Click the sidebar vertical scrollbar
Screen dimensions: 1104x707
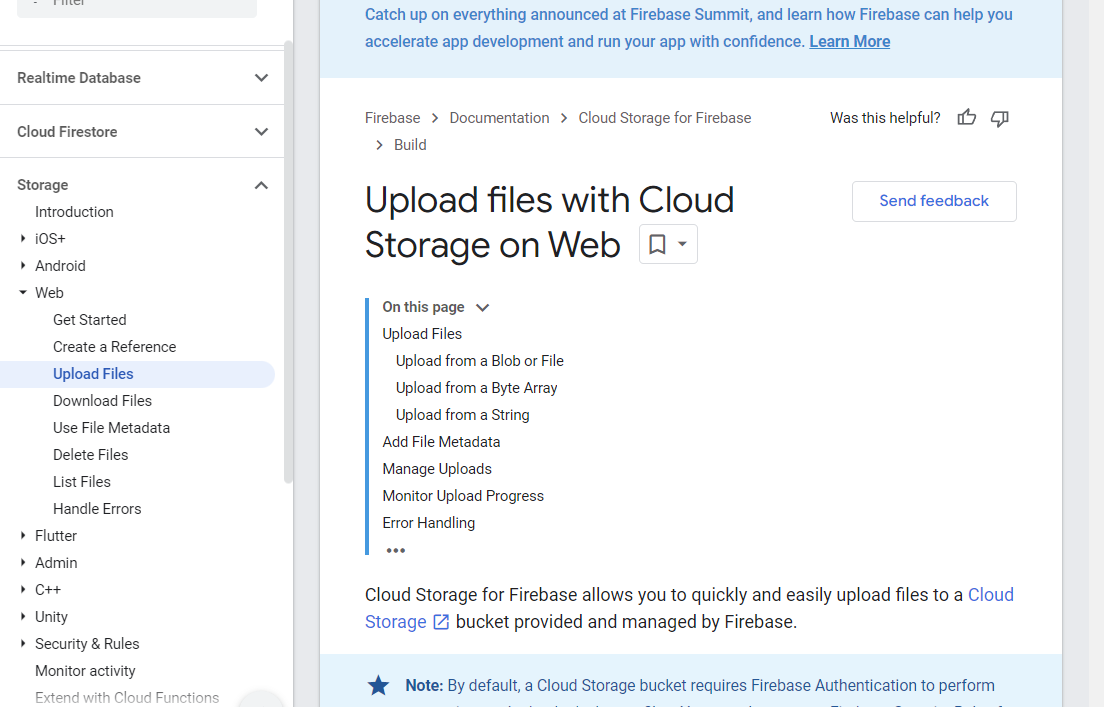point(288,262)
